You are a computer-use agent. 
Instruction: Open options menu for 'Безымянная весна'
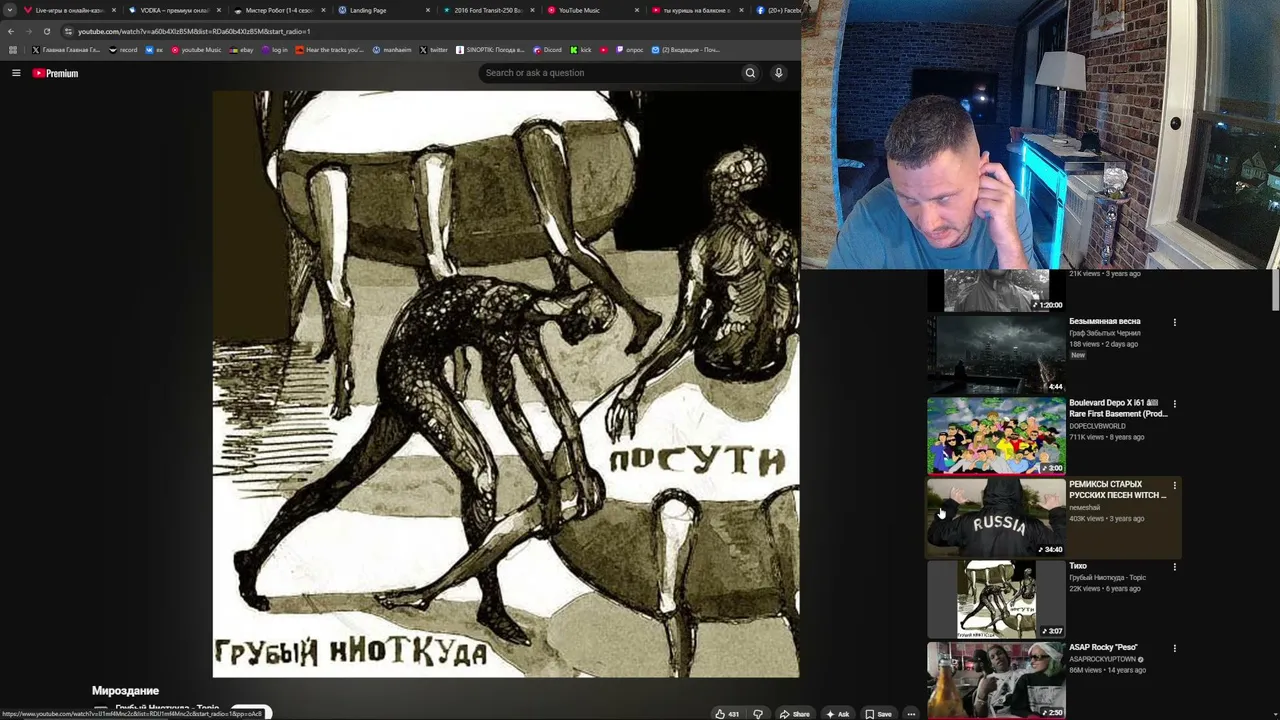coord(1175,322)
